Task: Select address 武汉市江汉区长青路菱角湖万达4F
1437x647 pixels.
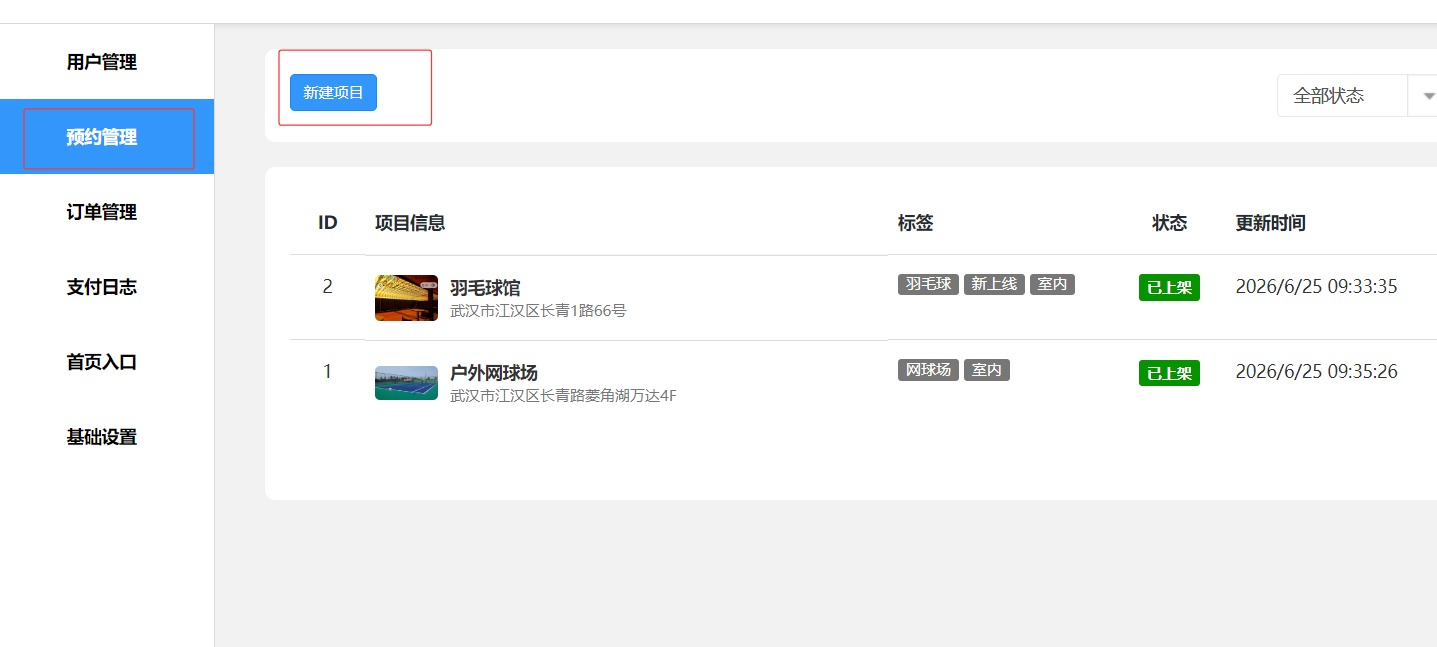Action: 563,396
